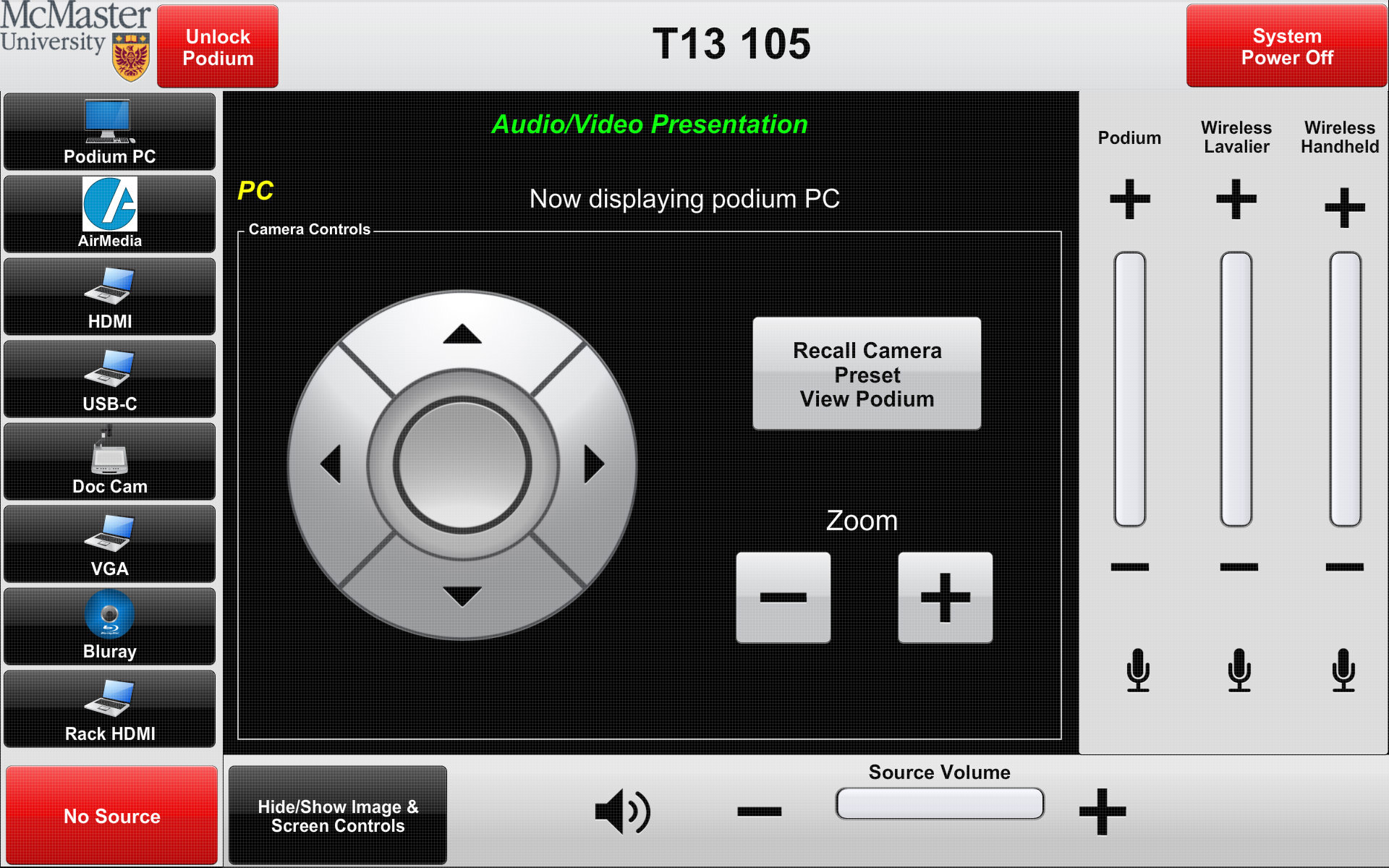Tilt camera down with arrow
This screenshot has height=868, width=1389.
click(462, 596)
